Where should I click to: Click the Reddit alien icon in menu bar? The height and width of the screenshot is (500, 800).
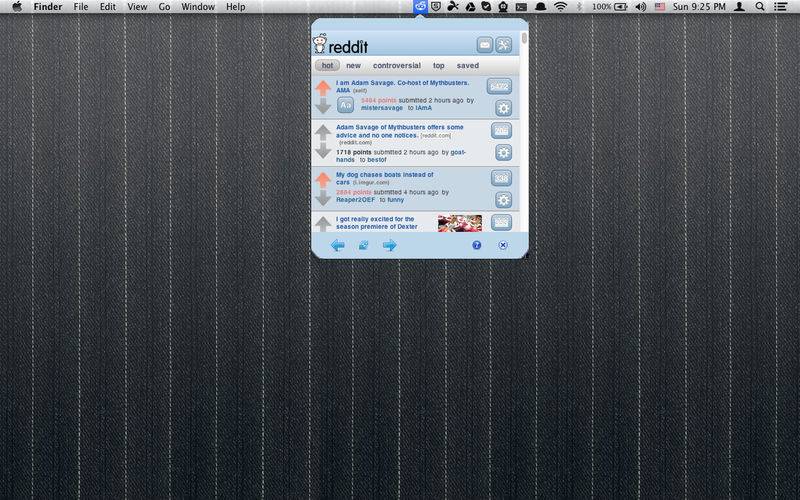[420, 7]
